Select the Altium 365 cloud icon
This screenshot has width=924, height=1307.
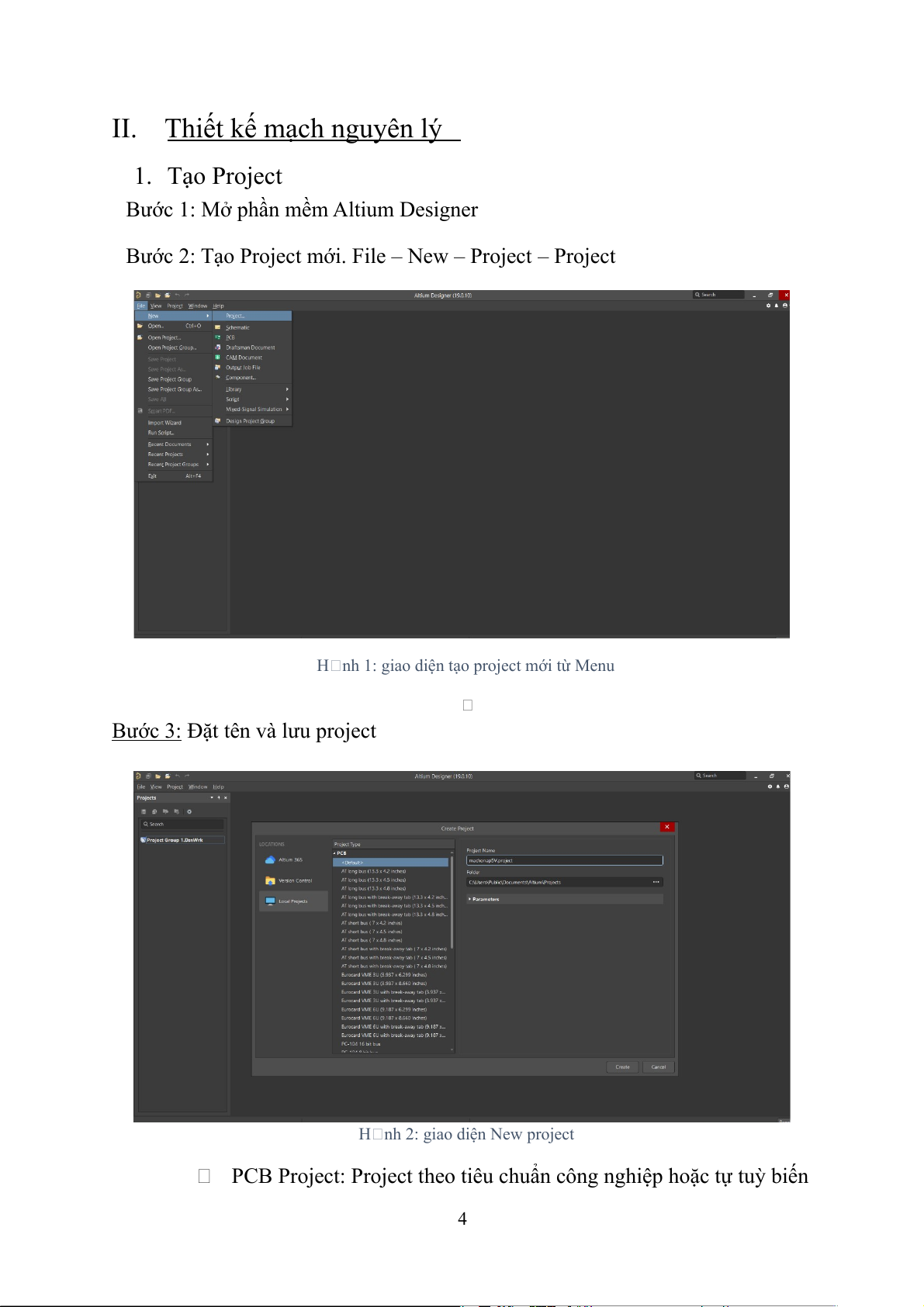[x=270, y=859]
